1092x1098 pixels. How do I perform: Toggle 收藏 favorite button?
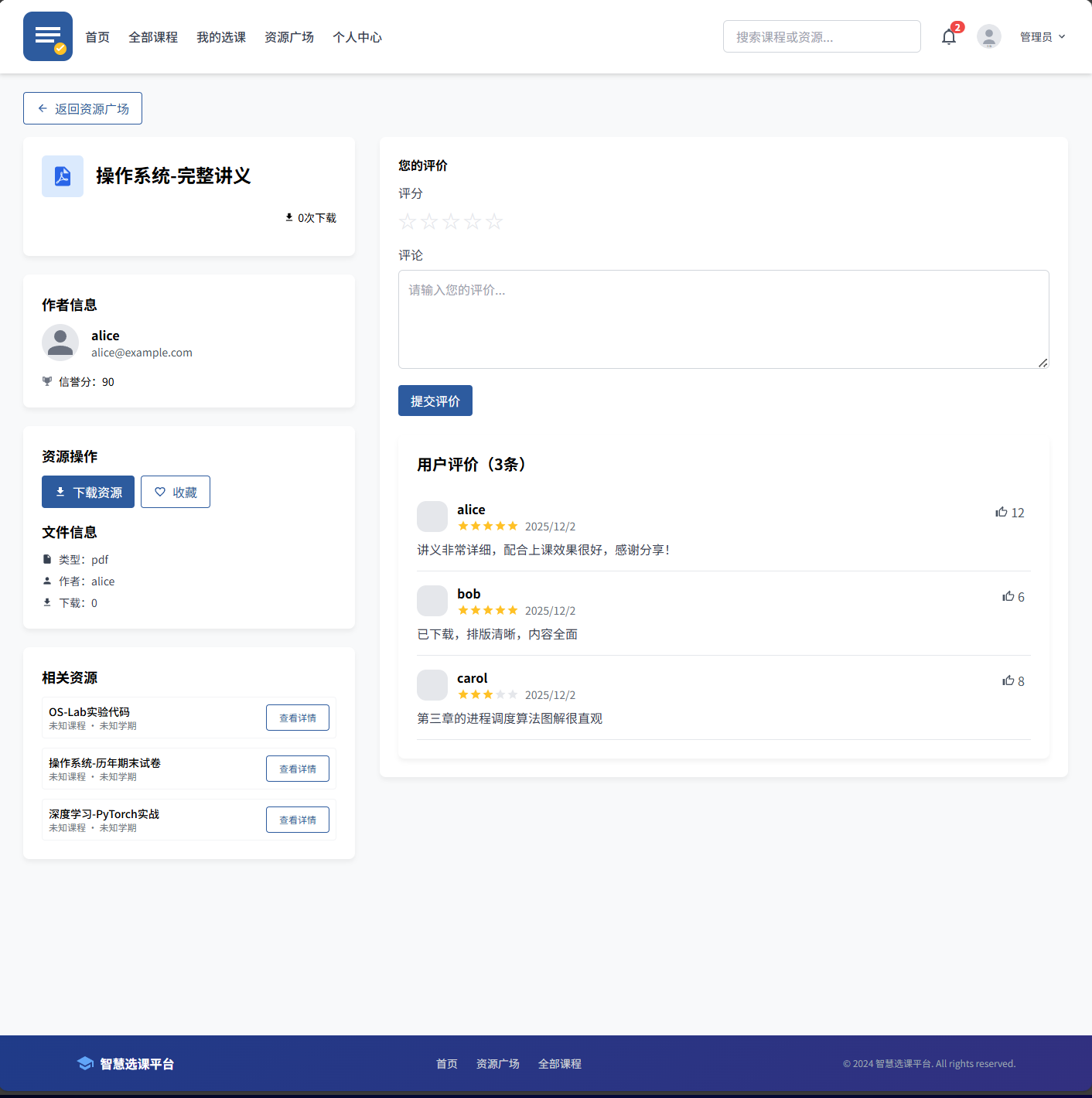point(176,492)
